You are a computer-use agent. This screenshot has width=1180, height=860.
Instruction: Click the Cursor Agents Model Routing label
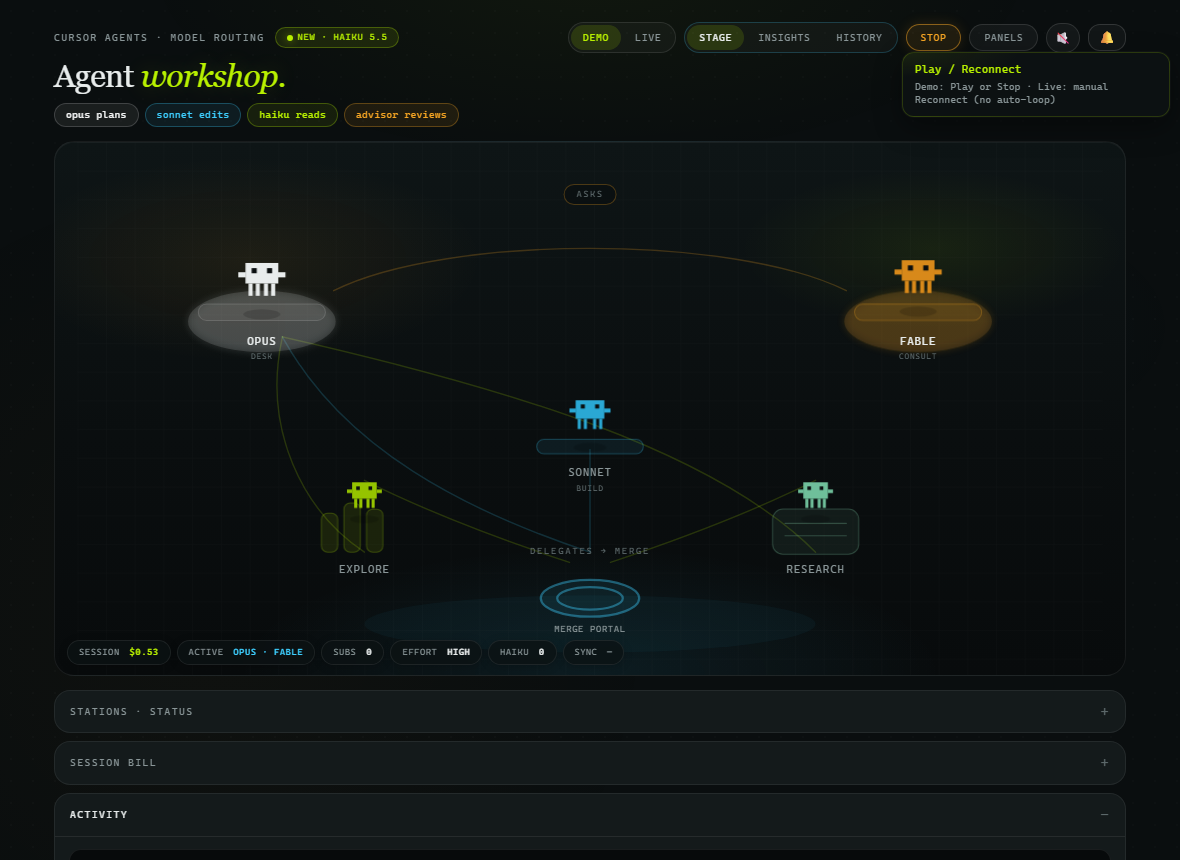click(159, 38)
